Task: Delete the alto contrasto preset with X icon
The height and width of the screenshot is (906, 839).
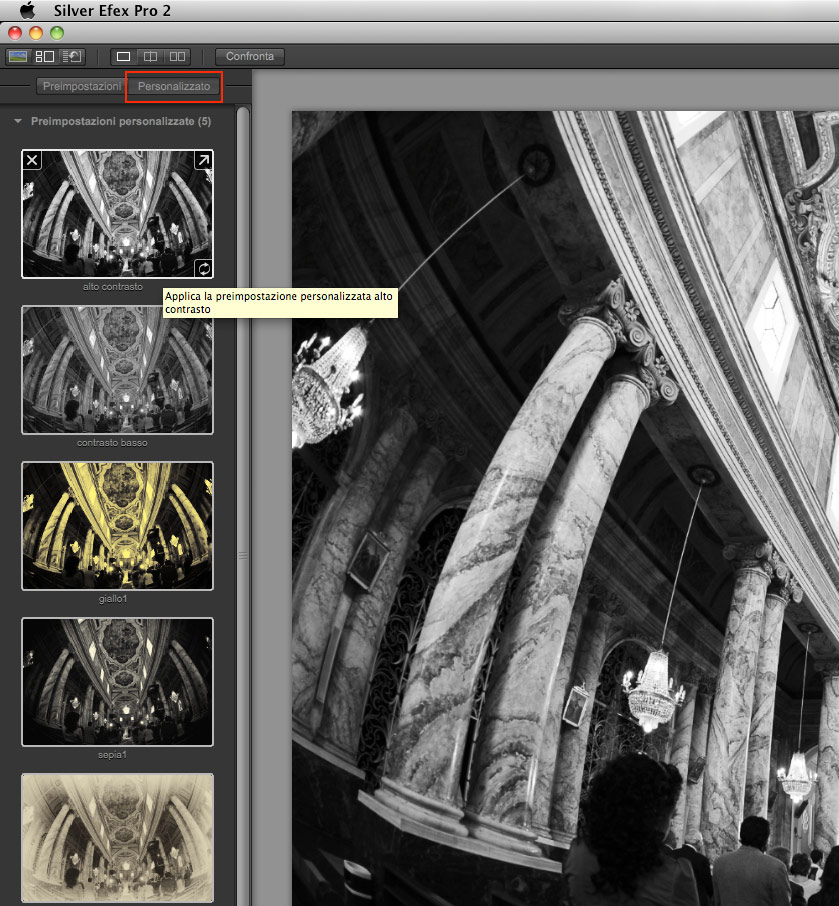Action: [x=32, y=160]
